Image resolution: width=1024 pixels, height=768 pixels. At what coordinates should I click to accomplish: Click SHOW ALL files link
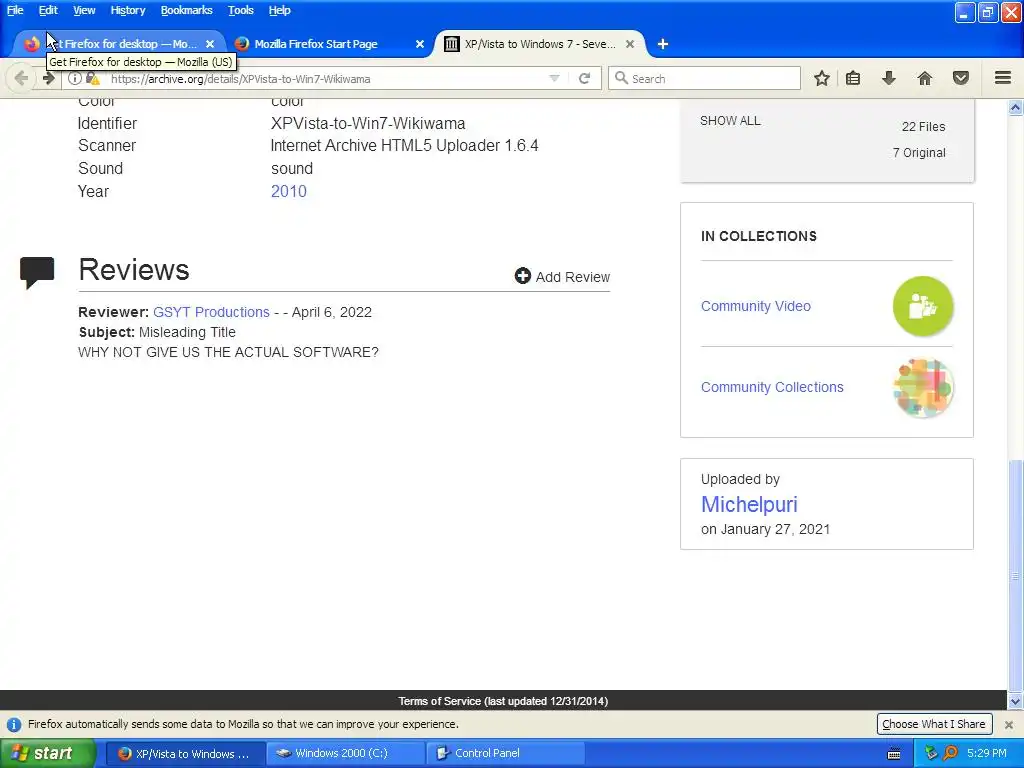pyautogui.click(x=730, y=121)
